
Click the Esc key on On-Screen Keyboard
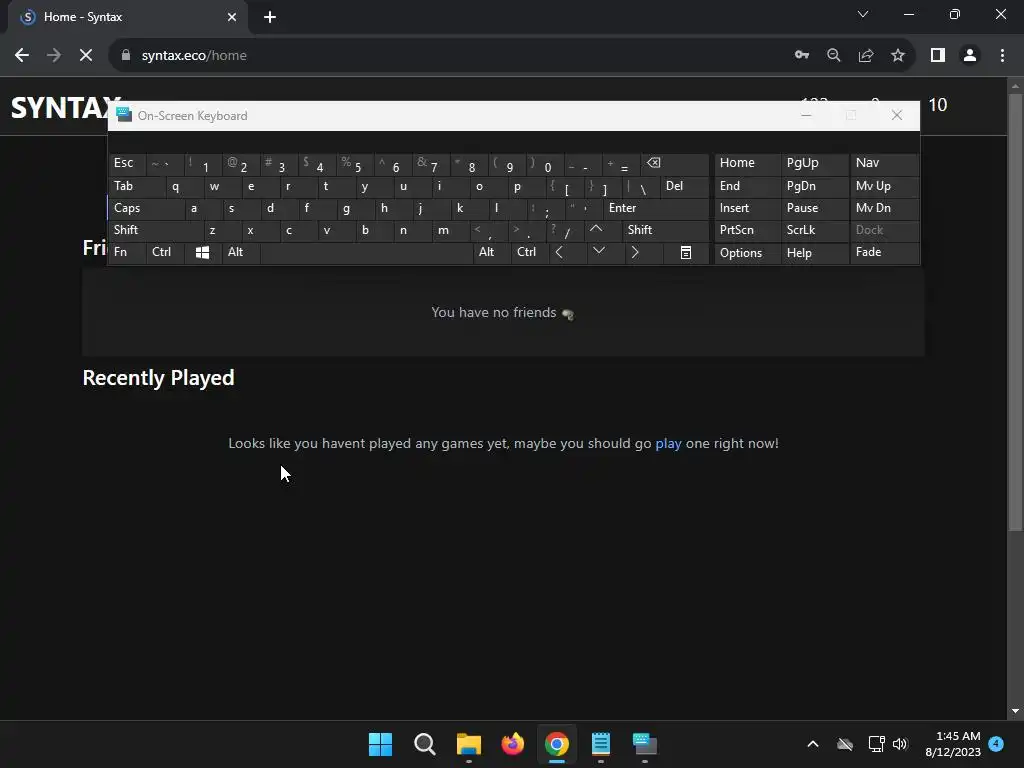click(x=127, y=163)
